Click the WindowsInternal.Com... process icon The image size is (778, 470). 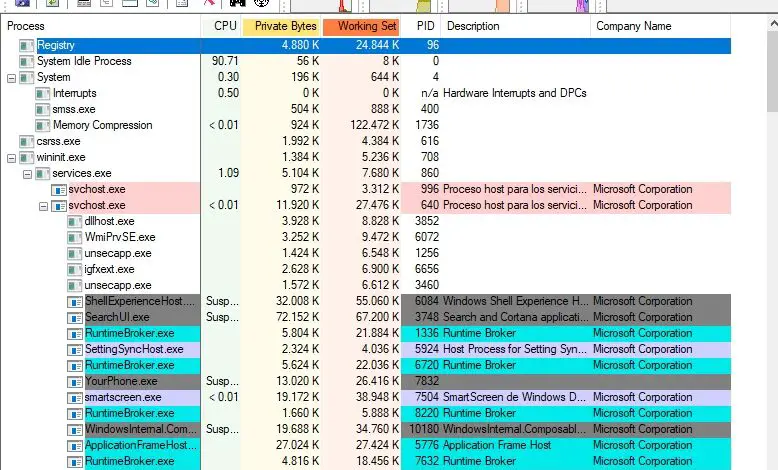pyautogui.click(x=74, y=429)
